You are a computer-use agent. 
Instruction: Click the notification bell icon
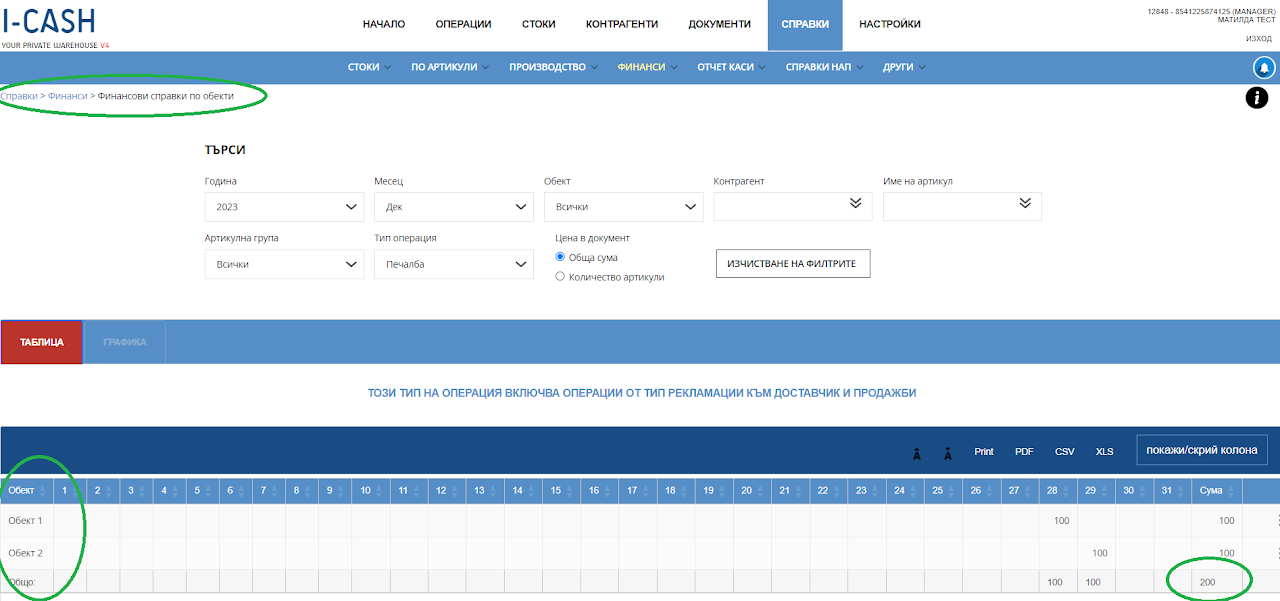(1264, 68)
